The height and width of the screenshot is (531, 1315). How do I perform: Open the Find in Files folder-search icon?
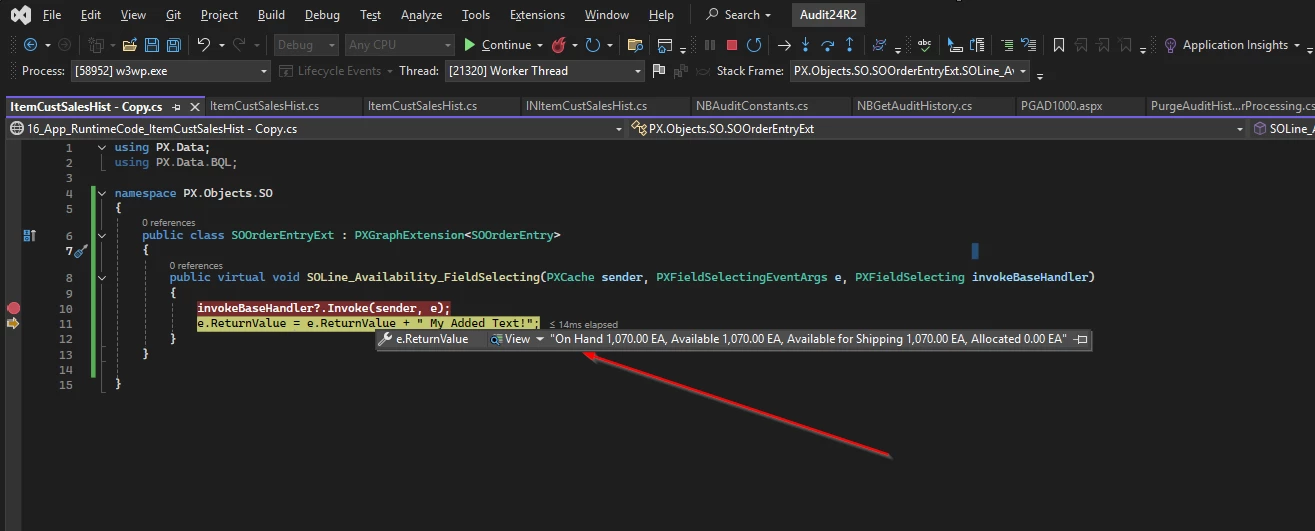634,45
